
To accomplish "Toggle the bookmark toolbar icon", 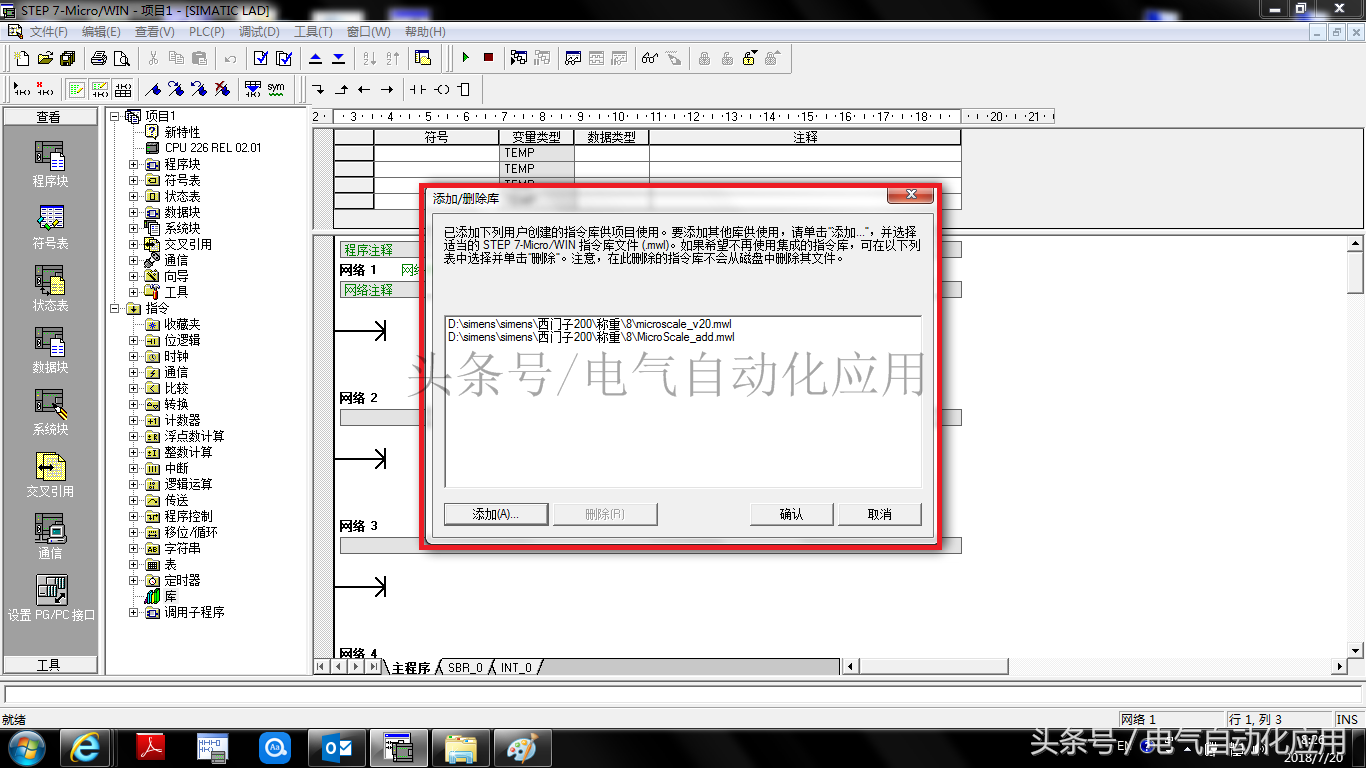I will tap(153, 89).
